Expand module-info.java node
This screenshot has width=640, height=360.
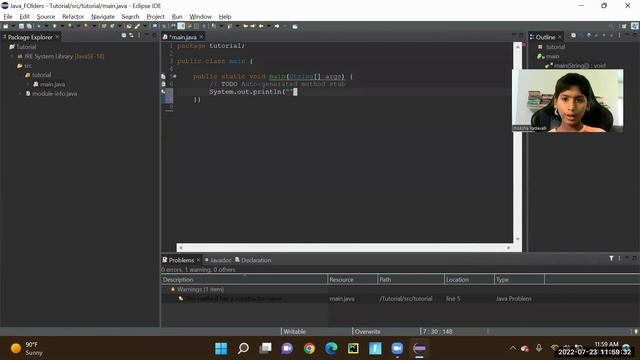click(20, 93)
